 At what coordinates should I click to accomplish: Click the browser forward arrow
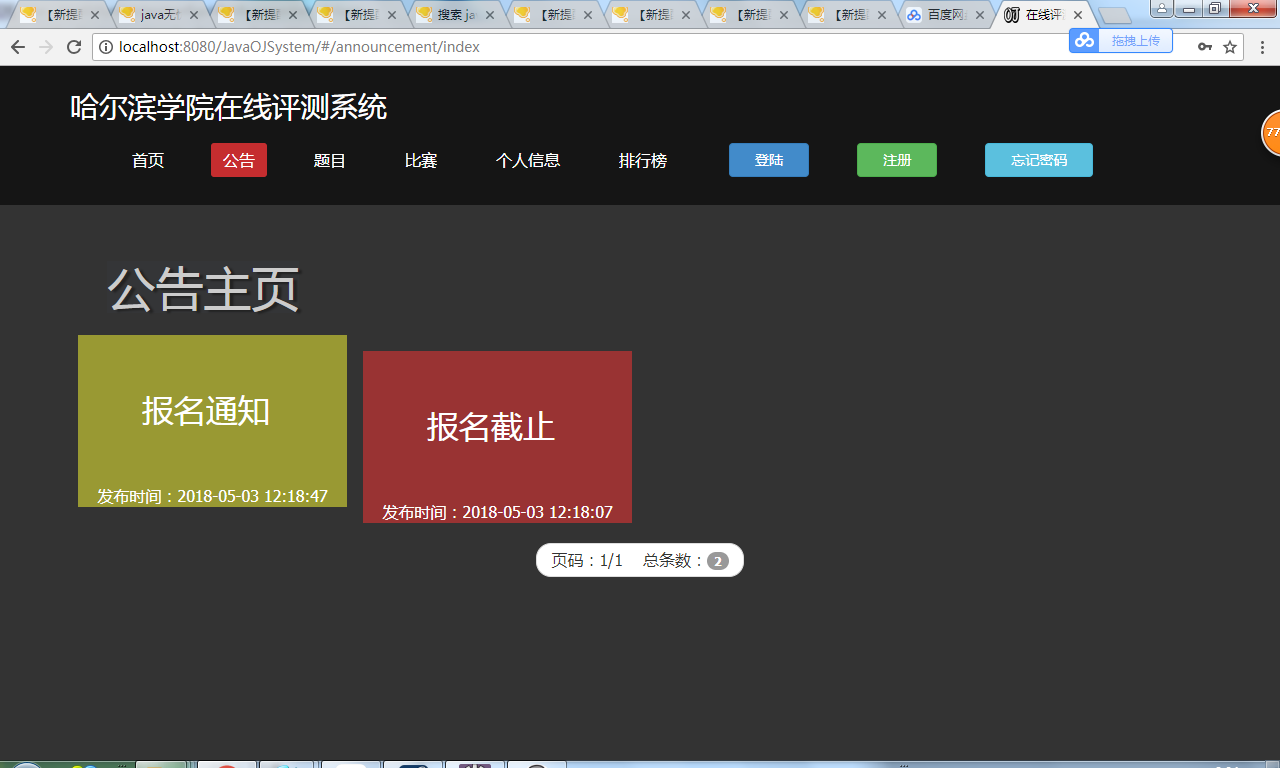[48, 46]
